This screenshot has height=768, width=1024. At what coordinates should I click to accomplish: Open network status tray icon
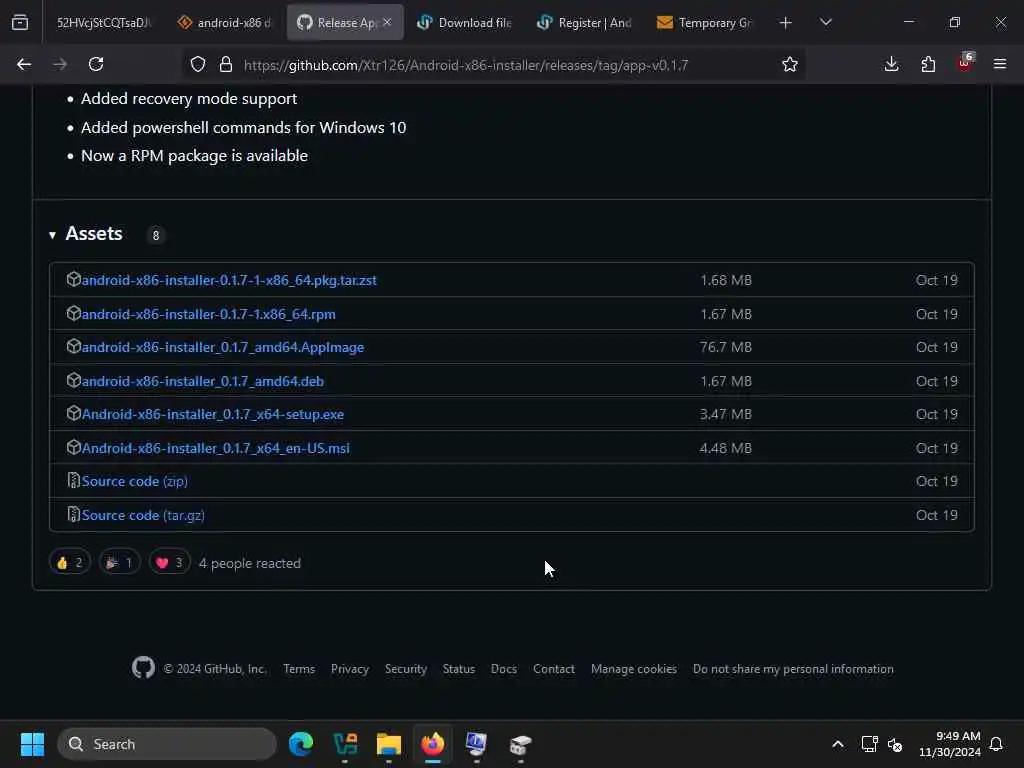pyautogui.click(x=869, y=744)
